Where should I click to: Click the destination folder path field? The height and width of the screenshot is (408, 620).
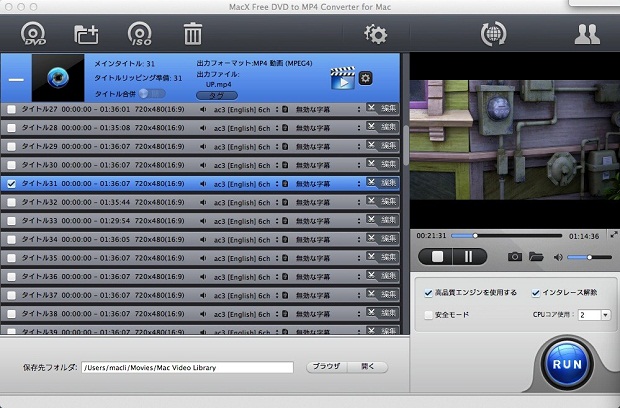[187, 367]
